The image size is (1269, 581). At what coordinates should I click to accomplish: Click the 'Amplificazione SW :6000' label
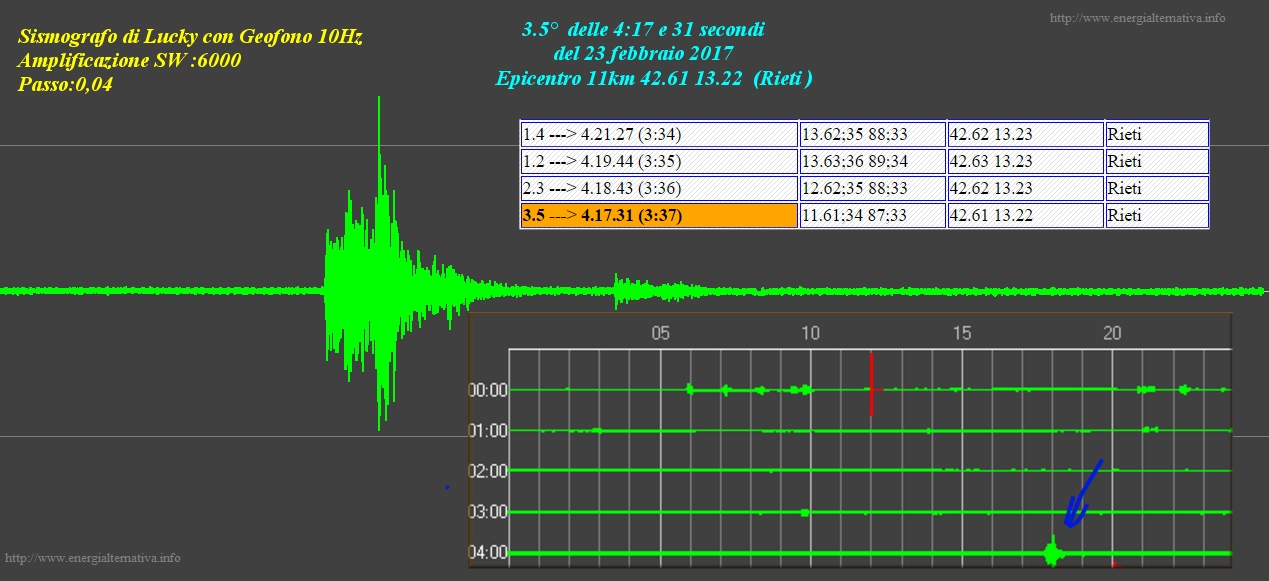pos(129,61)
